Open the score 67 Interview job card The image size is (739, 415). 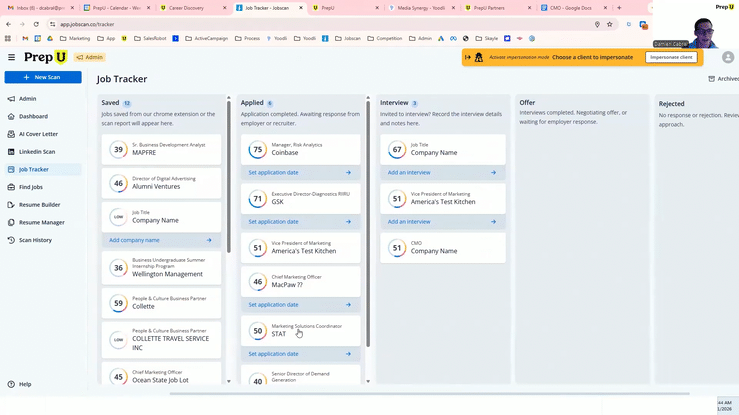click(x=443, y=149)
